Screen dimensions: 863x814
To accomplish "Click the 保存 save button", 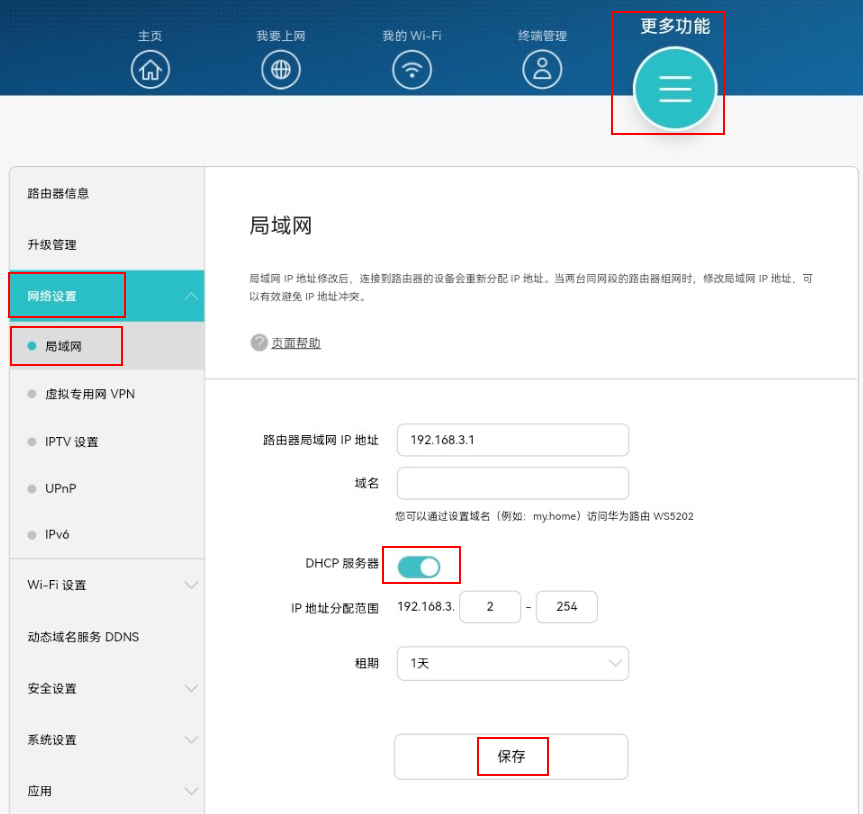I will 511,757.
